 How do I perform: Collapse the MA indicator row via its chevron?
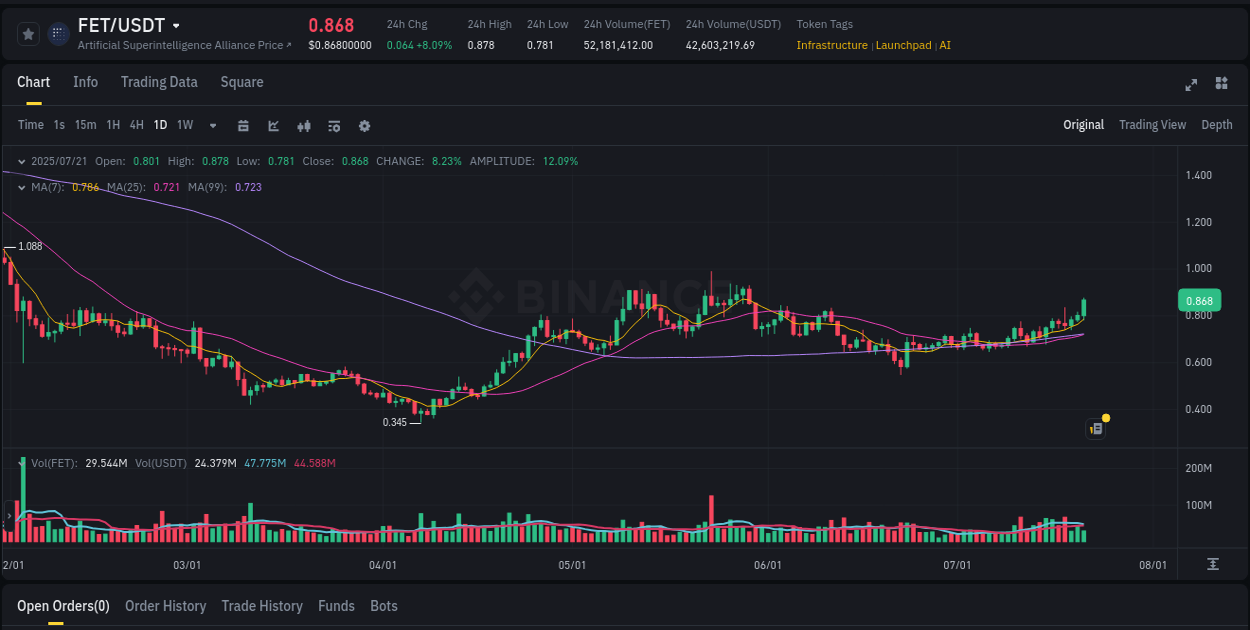[22, 187]
